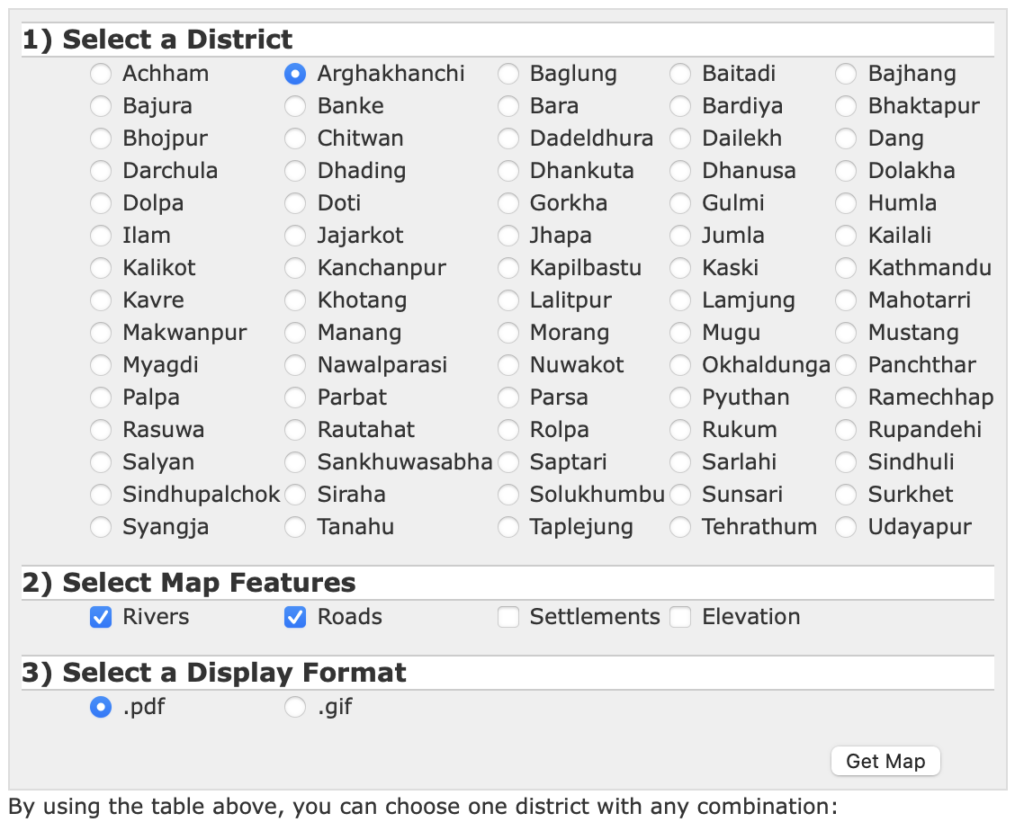1024x831 pixels.
Task: Choose Manang district
Action: click(295, 333)
